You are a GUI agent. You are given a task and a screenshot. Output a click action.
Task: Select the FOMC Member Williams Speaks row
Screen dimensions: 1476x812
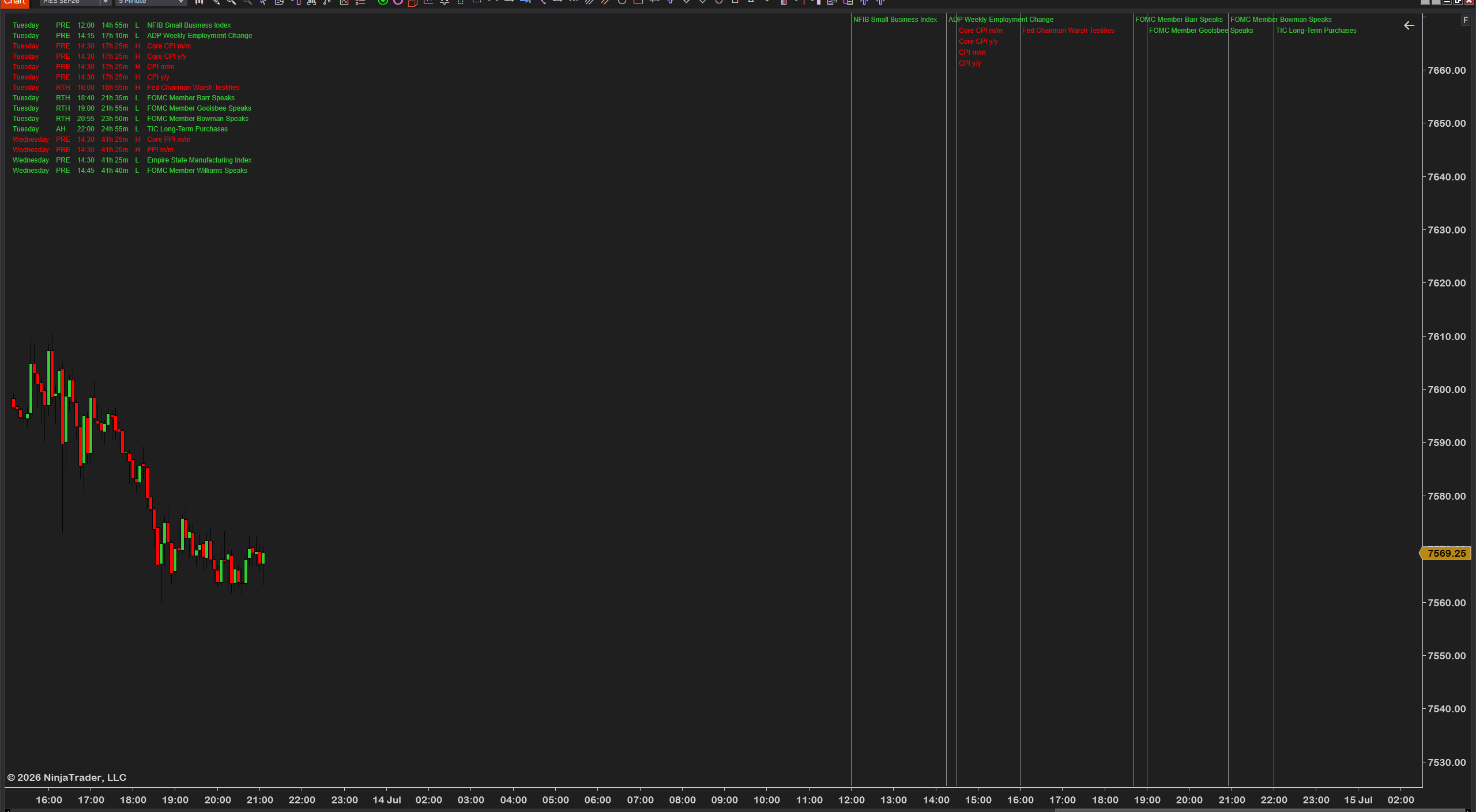[130, 171]
